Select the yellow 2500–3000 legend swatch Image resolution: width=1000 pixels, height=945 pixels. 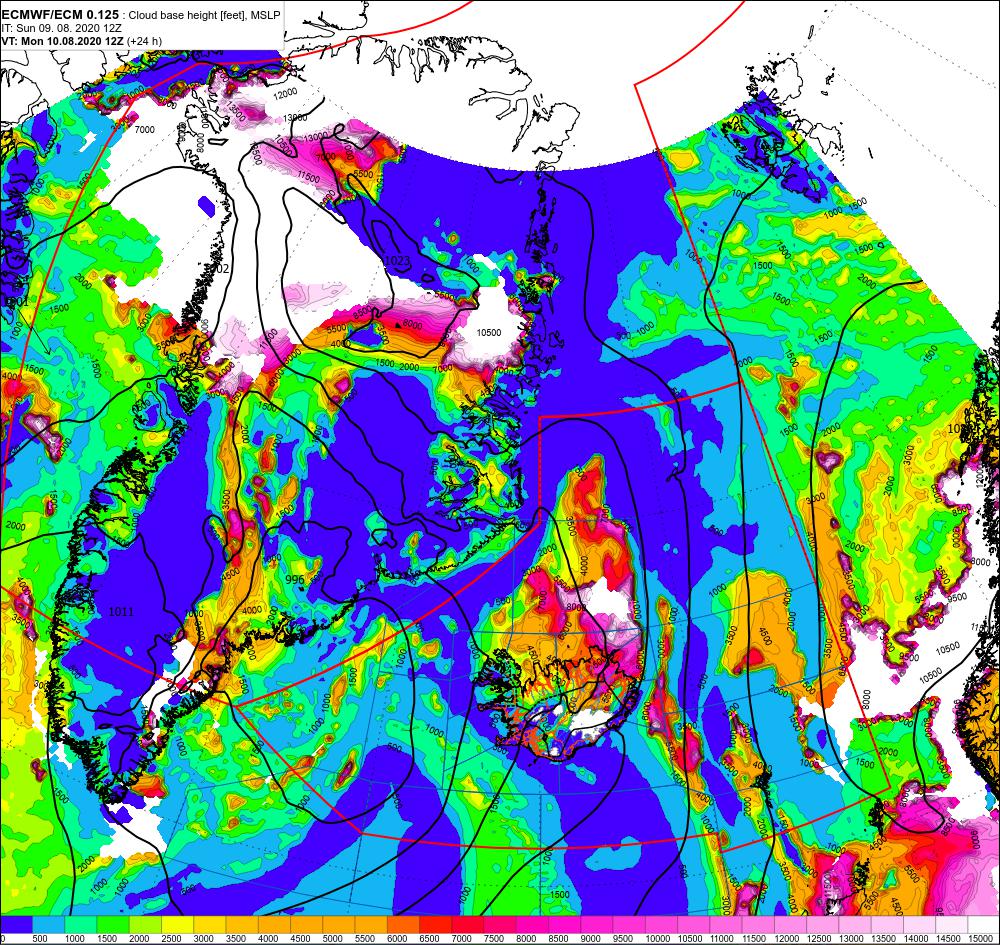click(177, 924)
